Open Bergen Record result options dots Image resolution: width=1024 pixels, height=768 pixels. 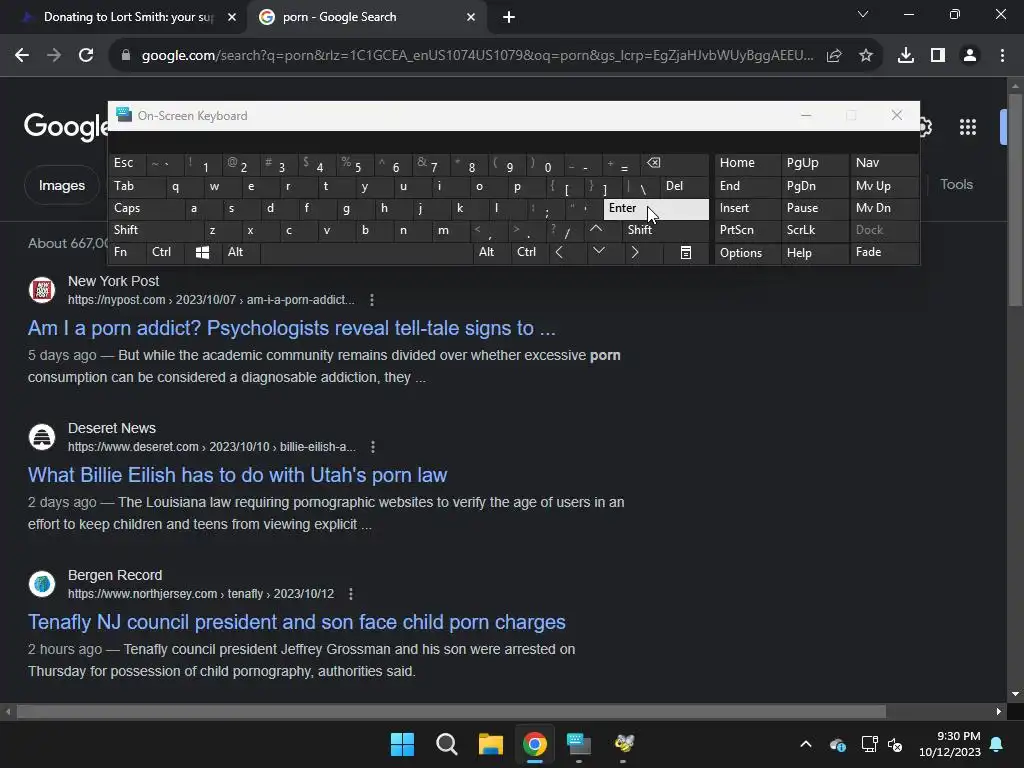click(351, 594)
